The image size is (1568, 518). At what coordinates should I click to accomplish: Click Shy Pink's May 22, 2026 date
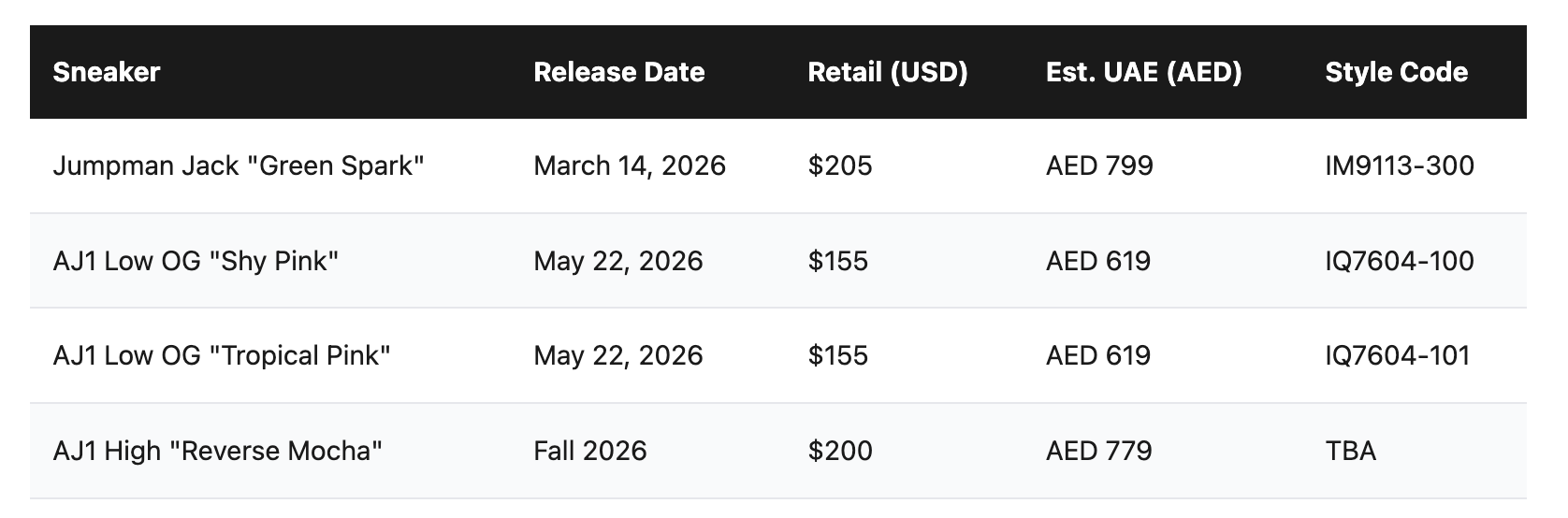618,261
